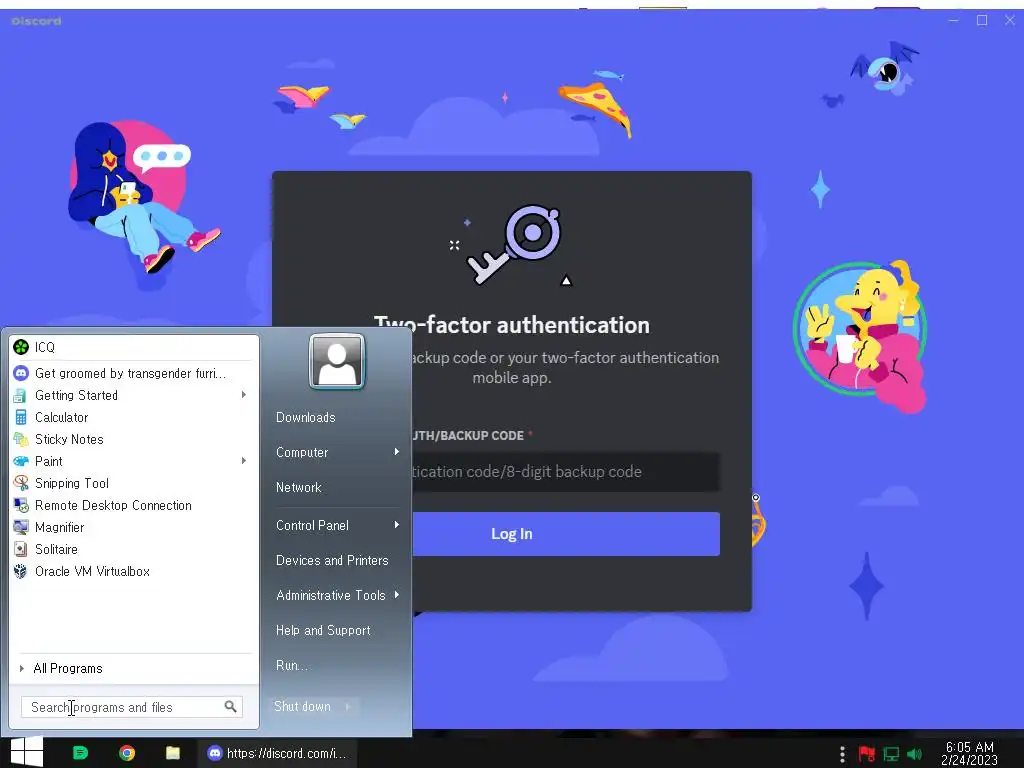The image size is (1024, 768).
Task: Open Control Panel from the Start menu
Action: click(312, 525)
